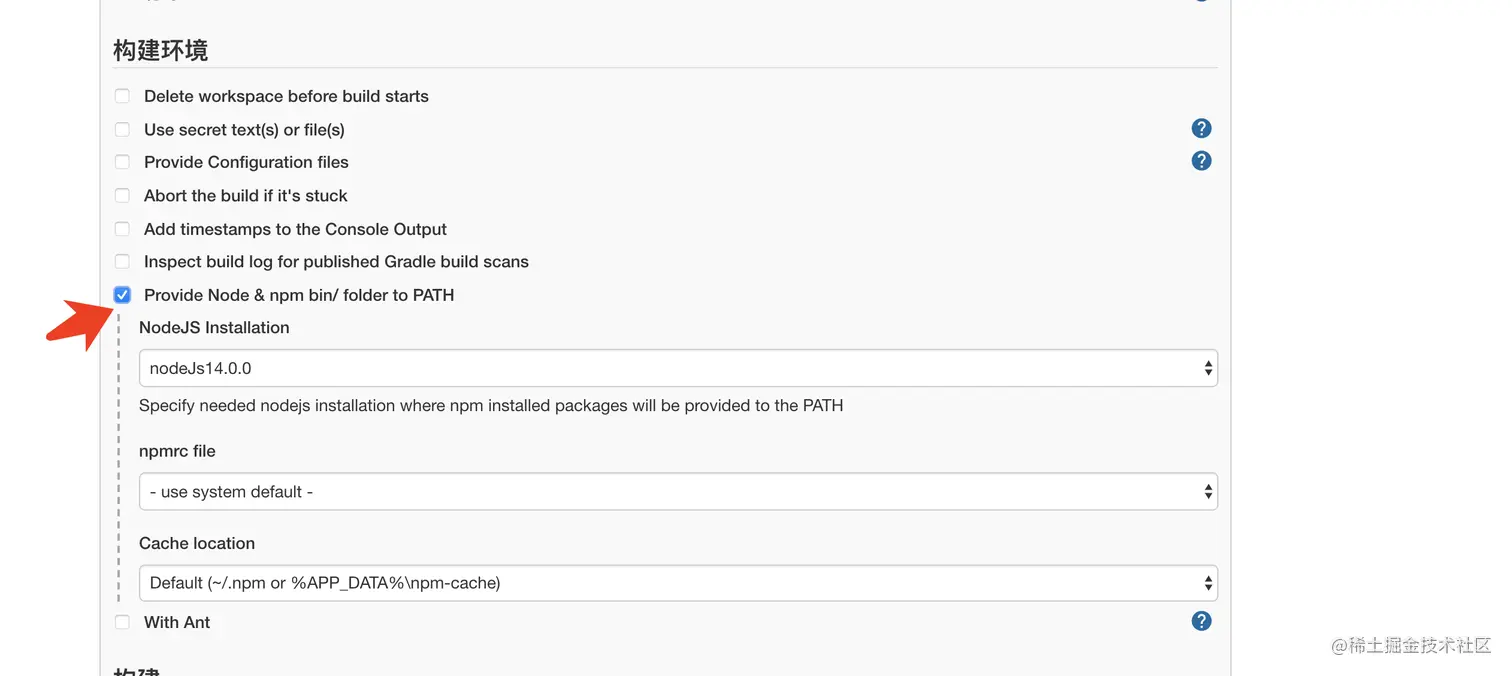
Task: Show help icon for With Ant
Action: [x=1201, y=621]
